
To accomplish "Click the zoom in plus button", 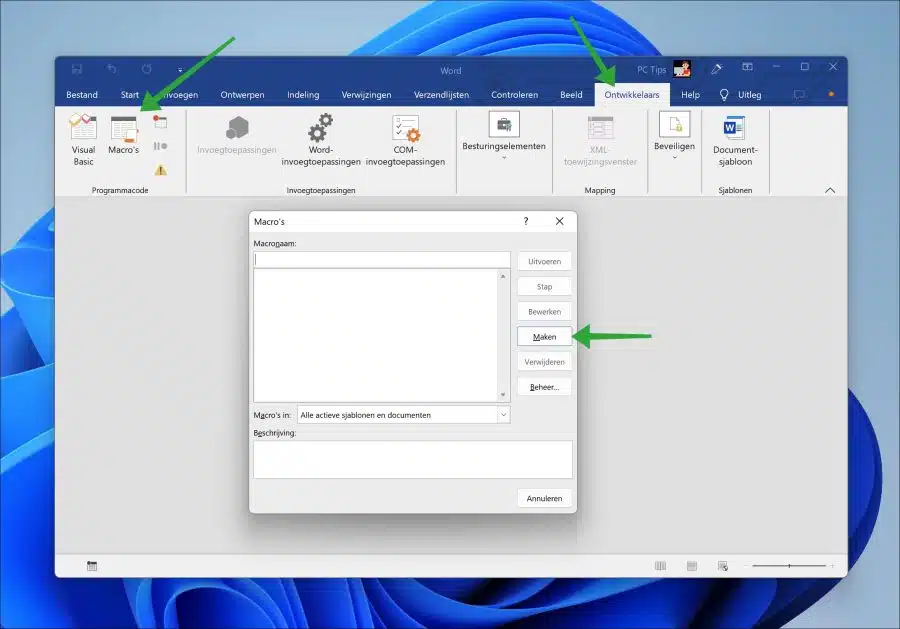I will point(832,566).
